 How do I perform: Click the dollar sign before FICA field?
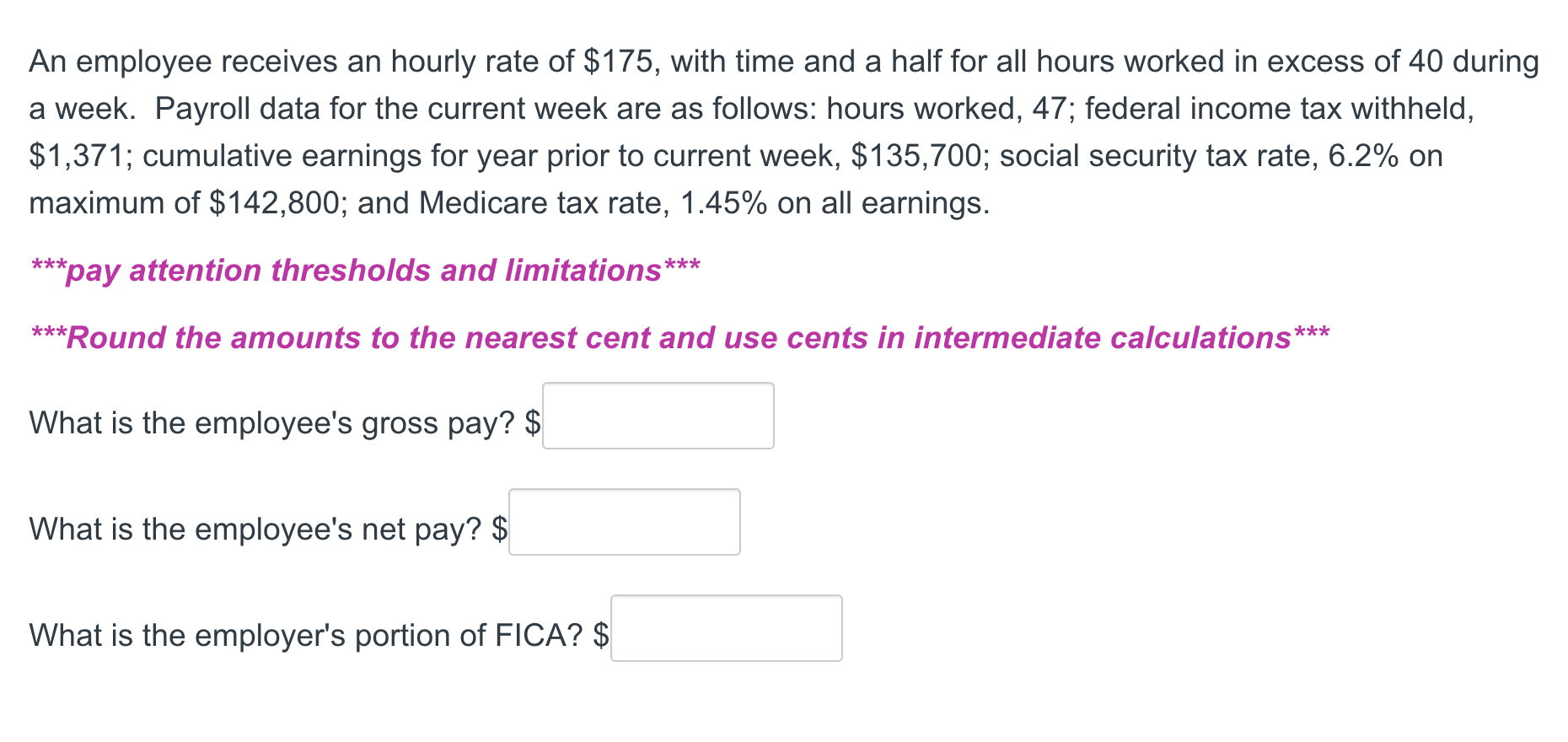point(600,635)
